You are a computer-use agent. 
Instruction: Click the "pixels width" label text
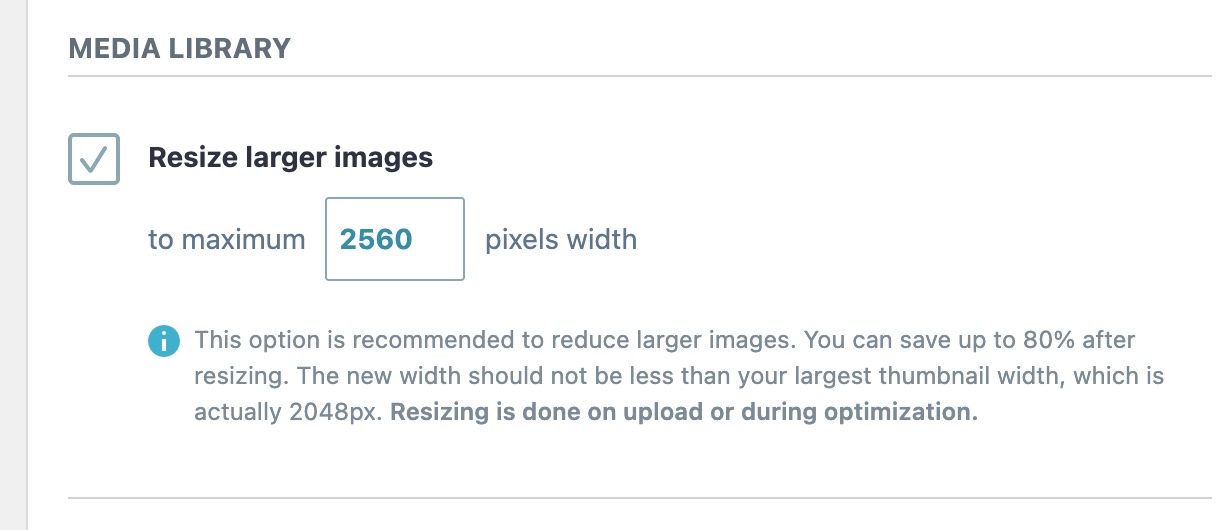click(x=561, y=240)
